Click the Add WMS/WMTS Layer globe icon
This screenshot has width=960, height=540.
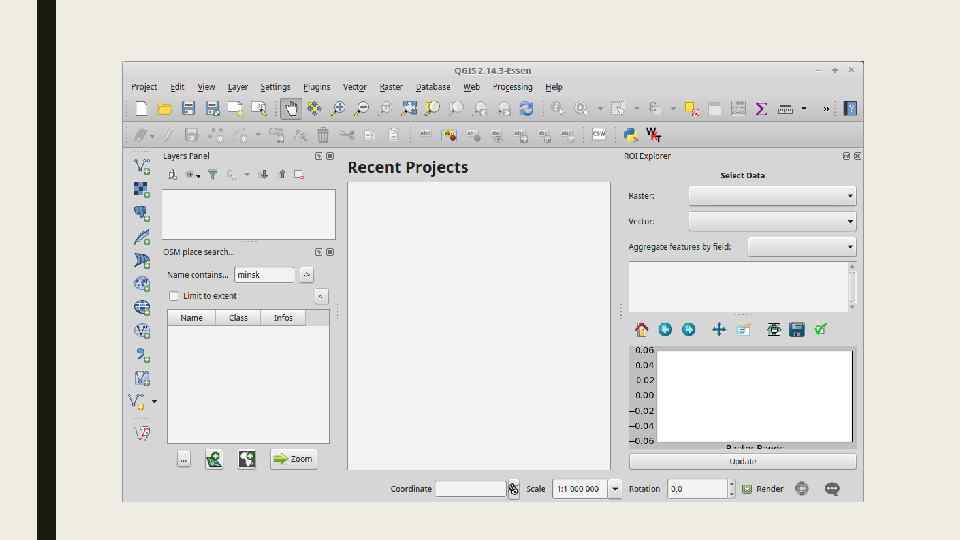[142, 284]
